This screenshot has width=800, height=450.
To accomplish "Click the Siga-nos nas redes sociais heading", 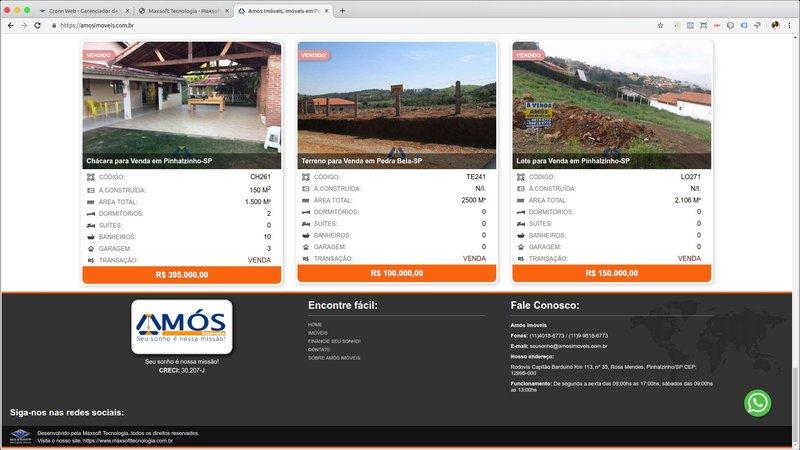I will pos(67,412).
